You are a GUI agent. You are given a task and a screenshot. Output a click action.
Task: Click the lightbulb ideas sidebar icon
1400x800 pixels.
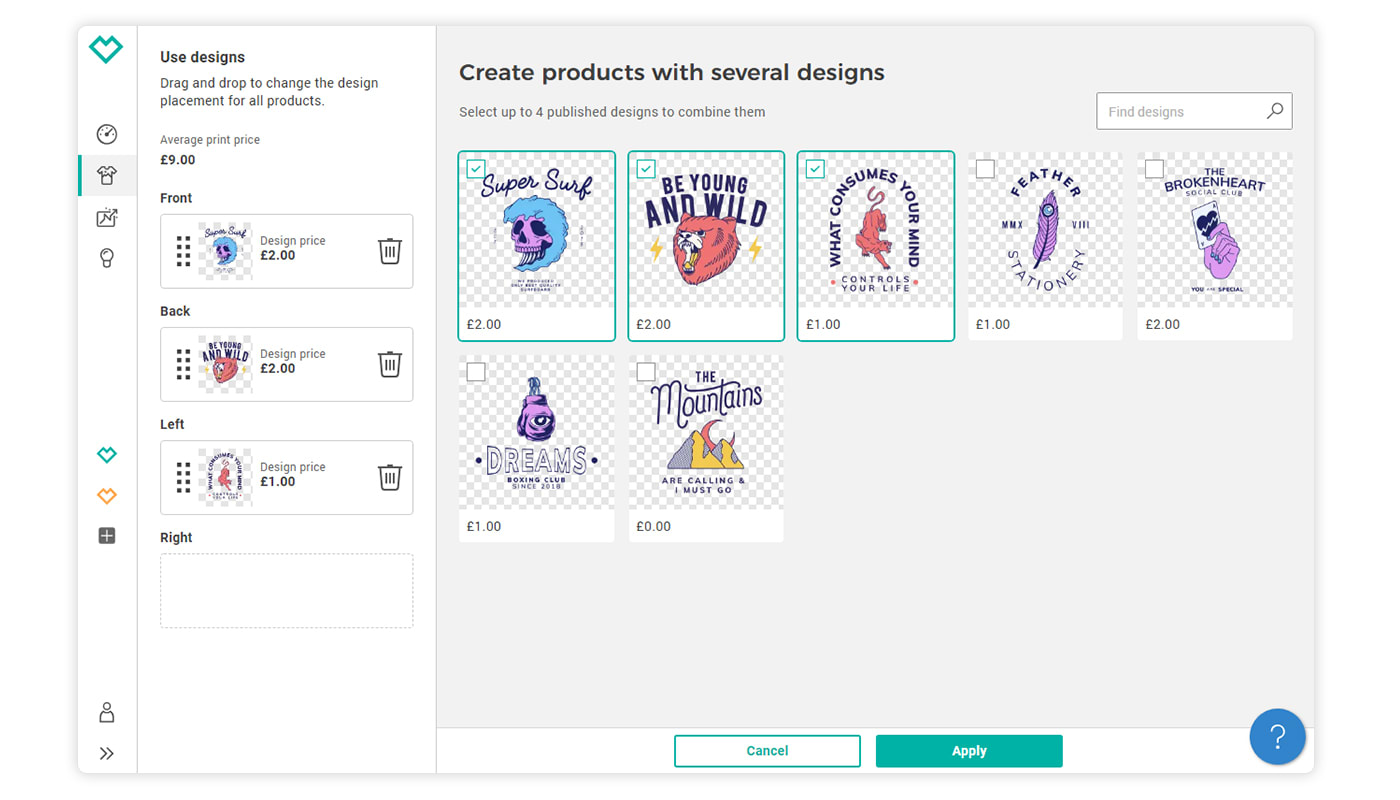tap(107, 258)
